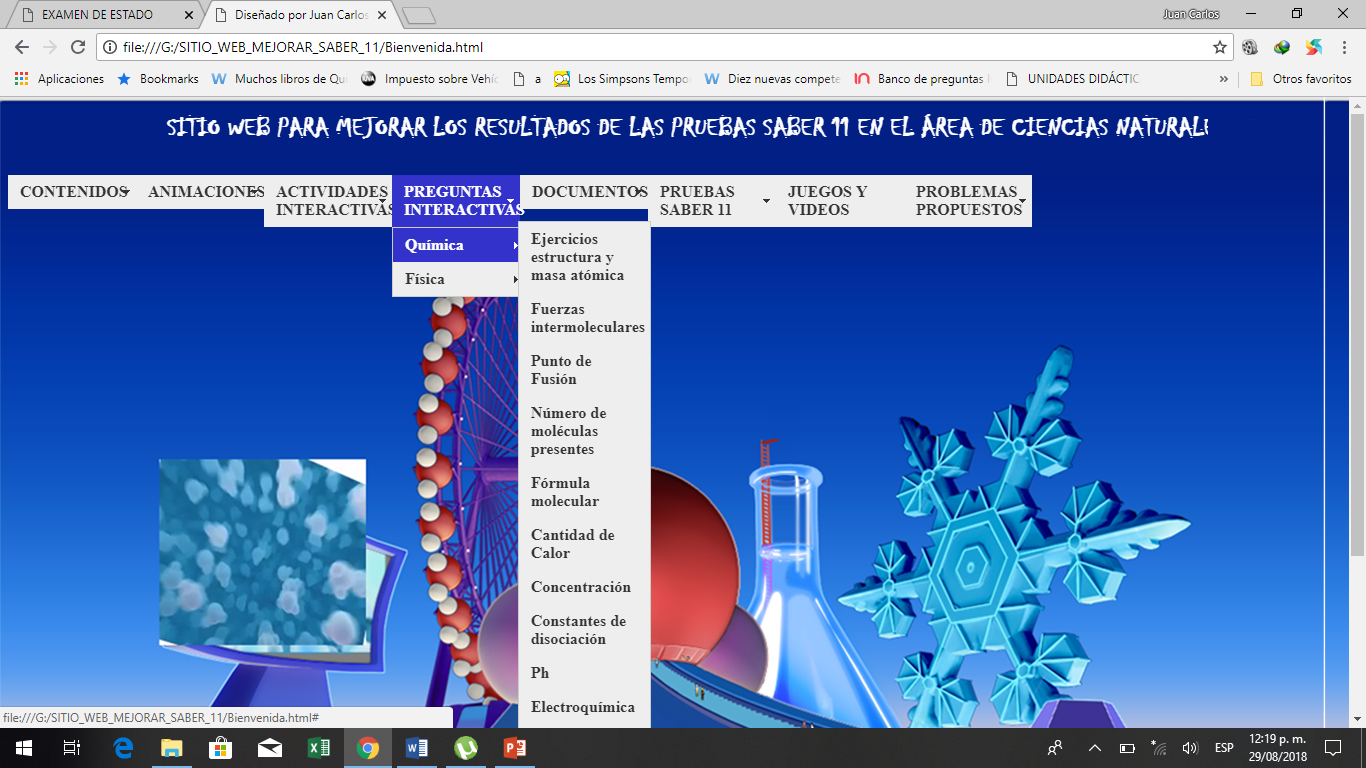Open Excel from the taskbar

(318, 747)
